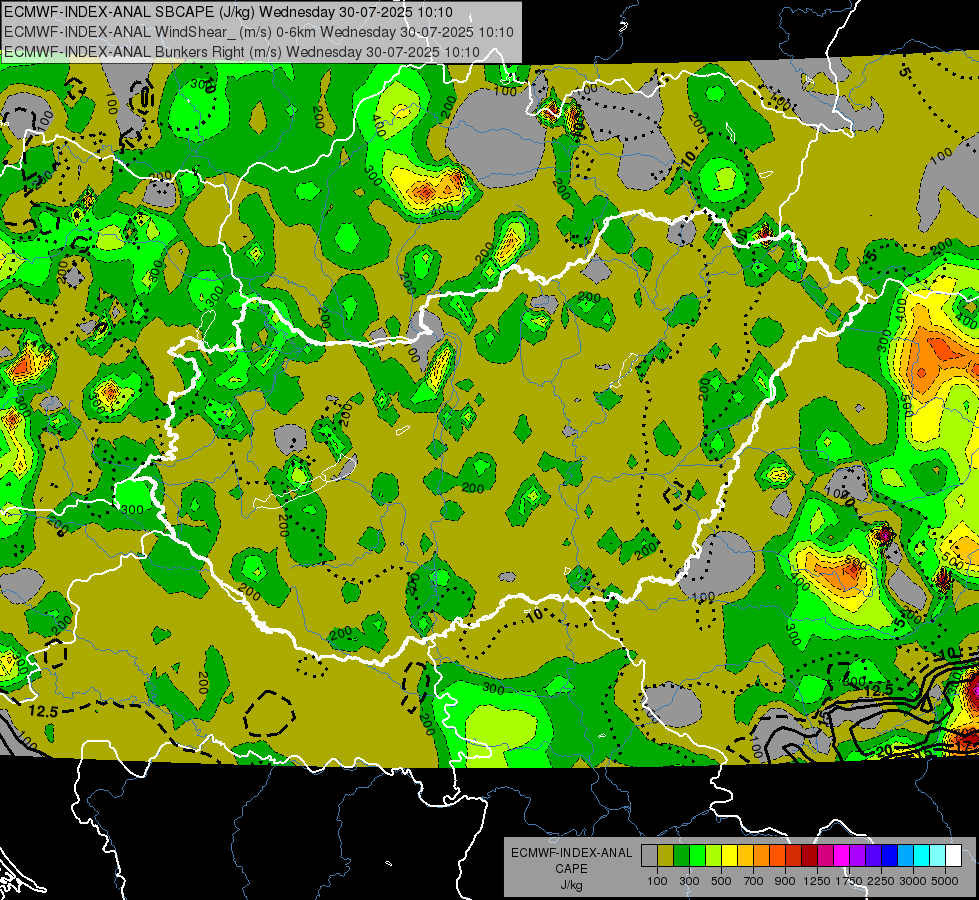
Task: Click the CAPE label in legend
Action: [572, 868]
